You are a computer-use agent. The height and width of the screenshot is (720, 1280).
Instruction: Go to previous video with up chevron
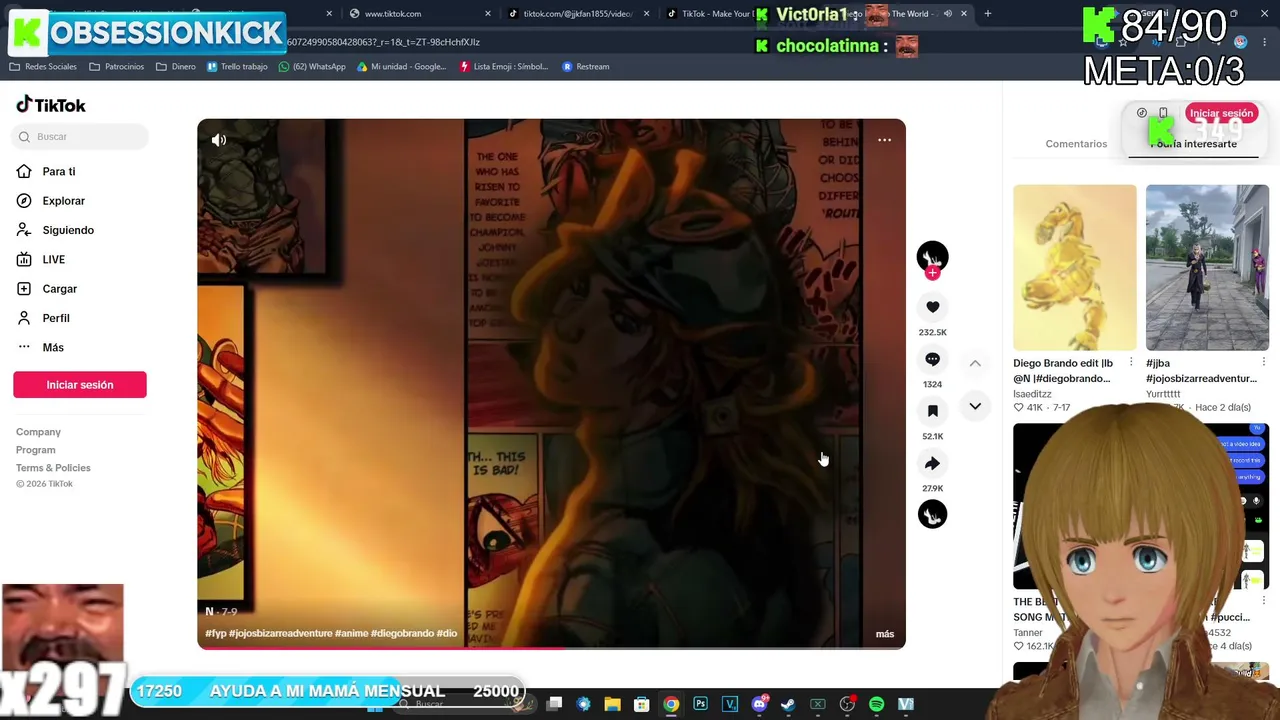[975, 363]
